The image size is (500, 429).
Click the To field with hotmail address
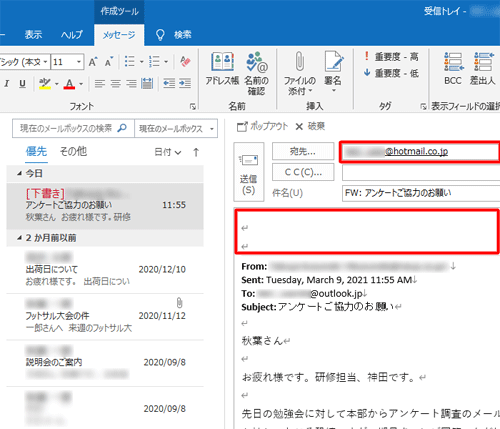420,152
